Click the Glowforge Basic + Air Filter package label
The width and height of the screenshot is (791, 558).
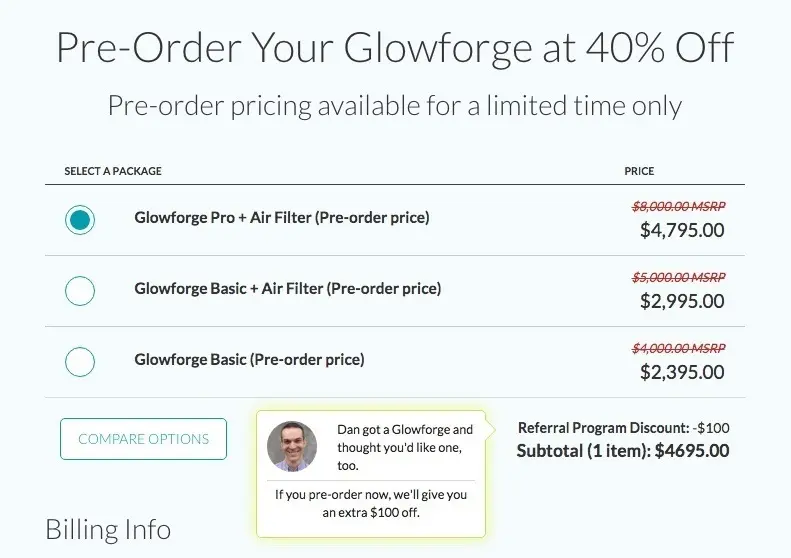coord(287,289)
